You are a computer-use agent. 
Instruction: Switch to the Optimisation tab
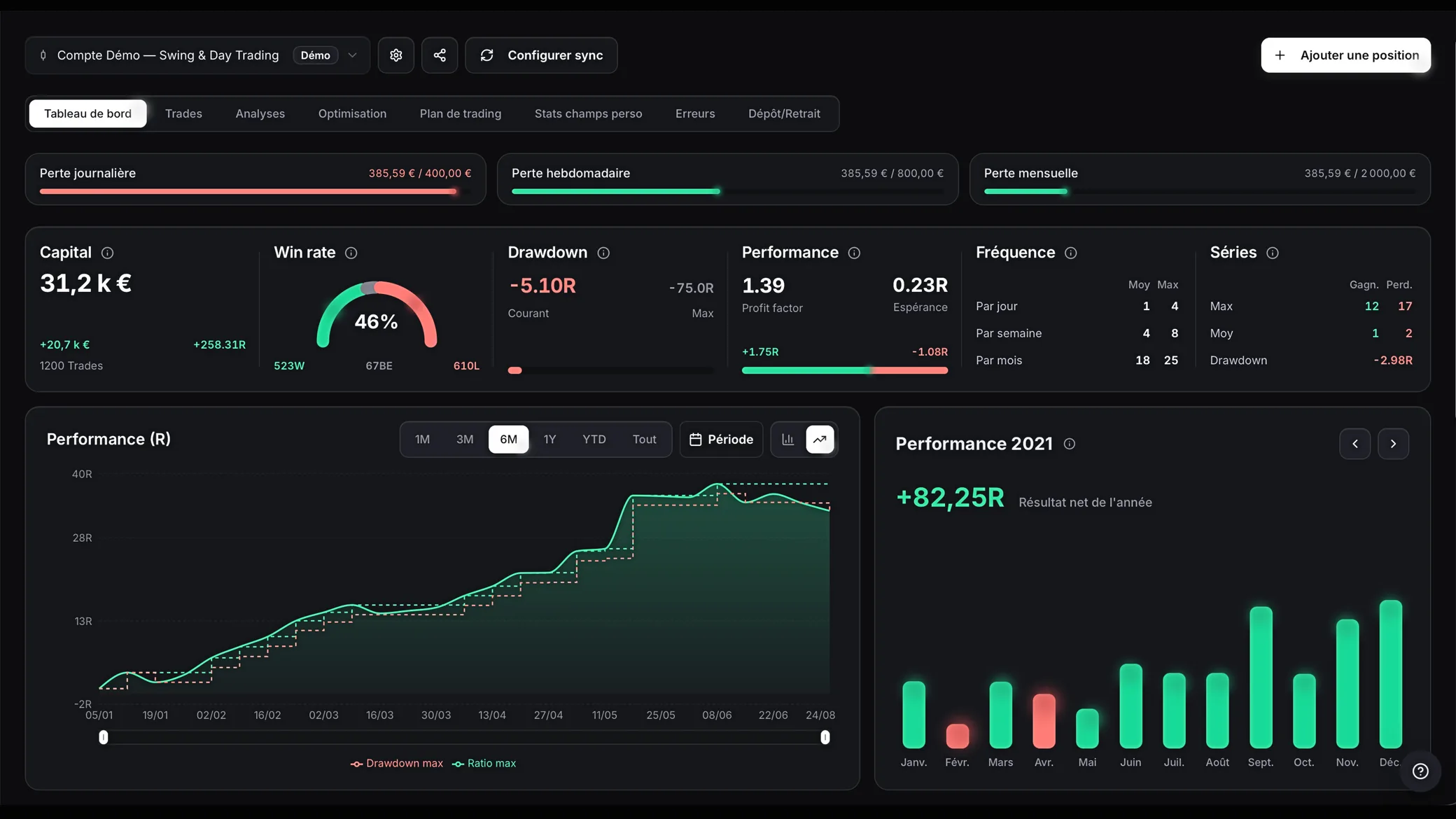pyautogui.click(x=352, y=113)
